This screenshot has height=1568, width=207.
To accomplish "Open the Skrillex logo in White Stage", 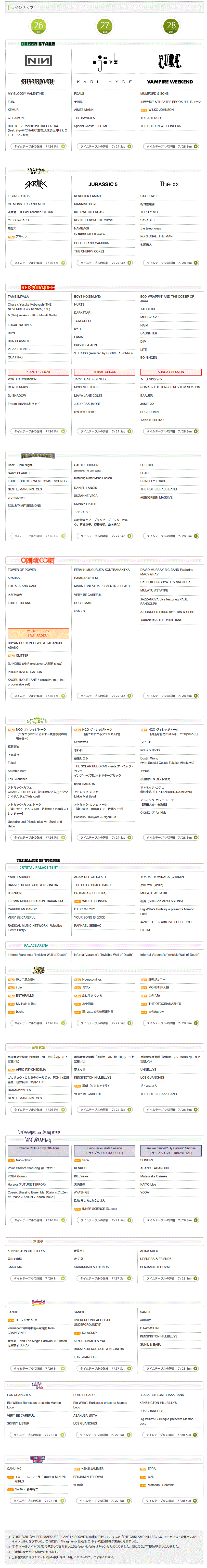I will [36, 184].
